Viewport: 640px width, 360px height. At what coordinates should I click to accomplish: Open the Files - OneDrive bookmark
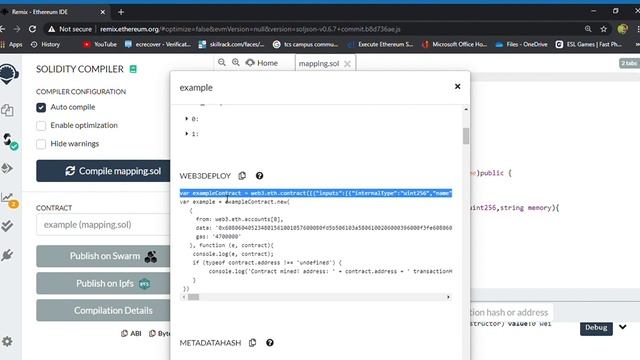pyautogui.click(x=521, y=44)
